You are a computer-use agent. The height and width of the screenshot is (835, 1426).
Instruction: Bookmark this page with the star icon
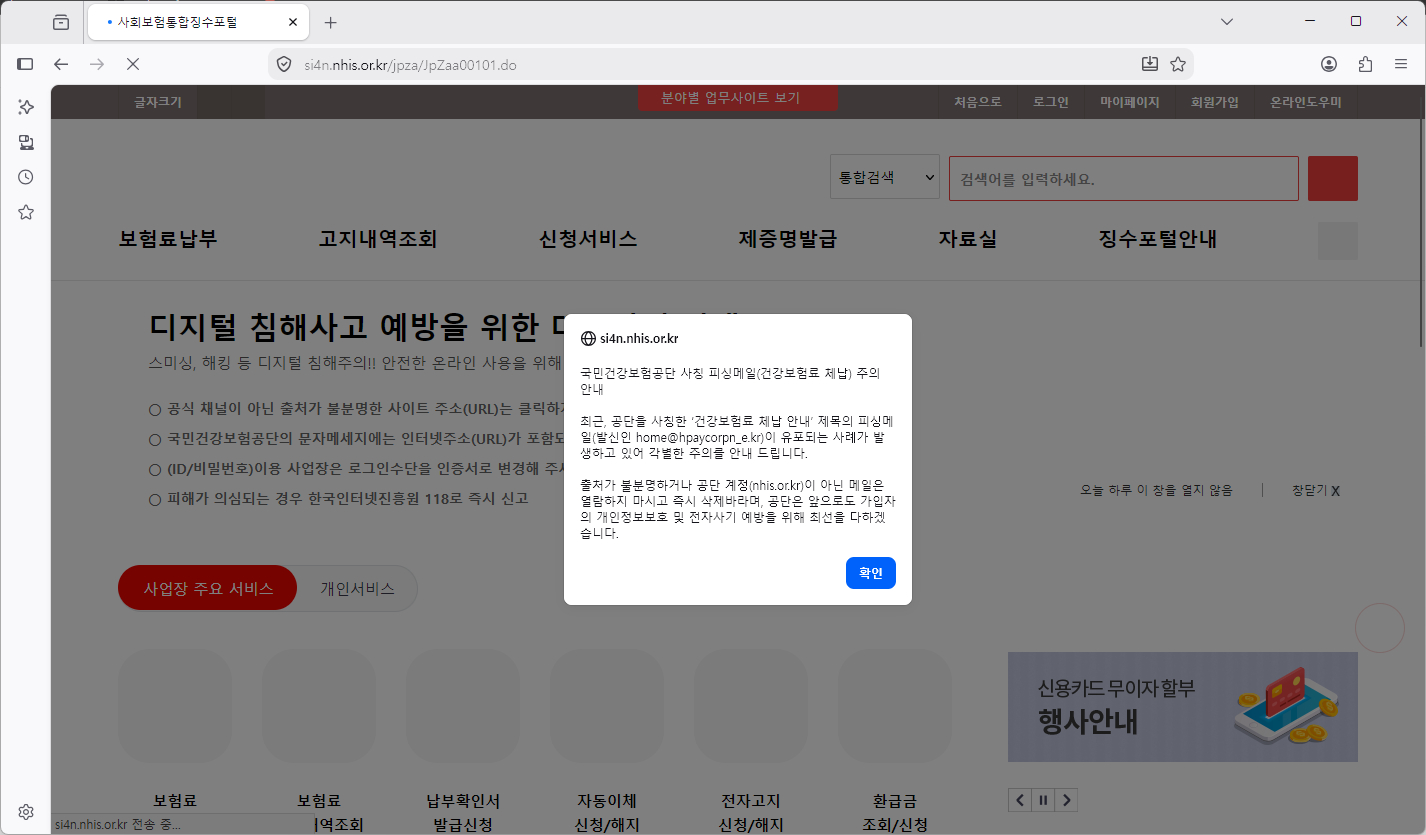1178,64
